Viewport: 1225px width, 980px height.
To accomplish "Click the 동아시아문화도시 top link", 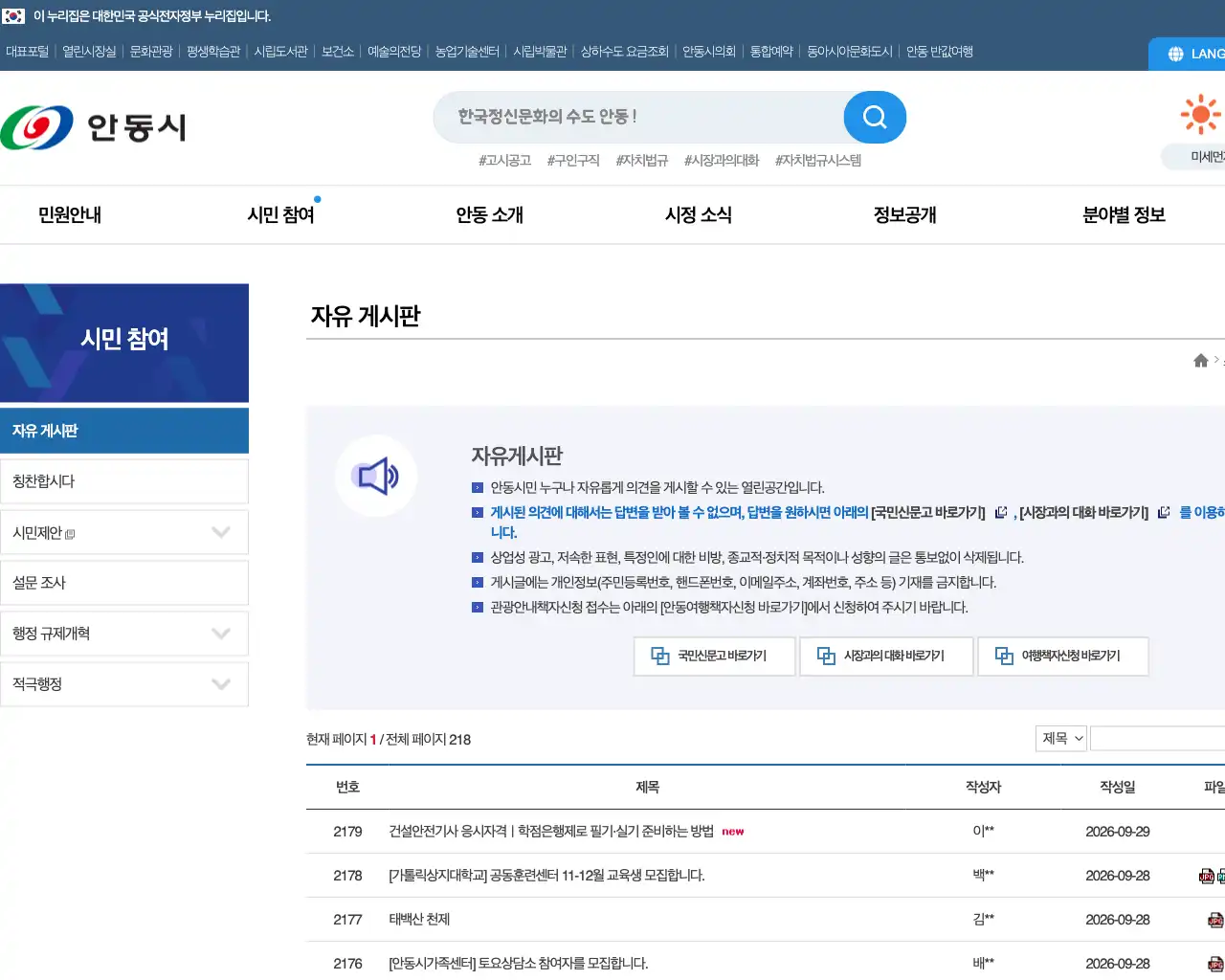I will click(850, 52).
